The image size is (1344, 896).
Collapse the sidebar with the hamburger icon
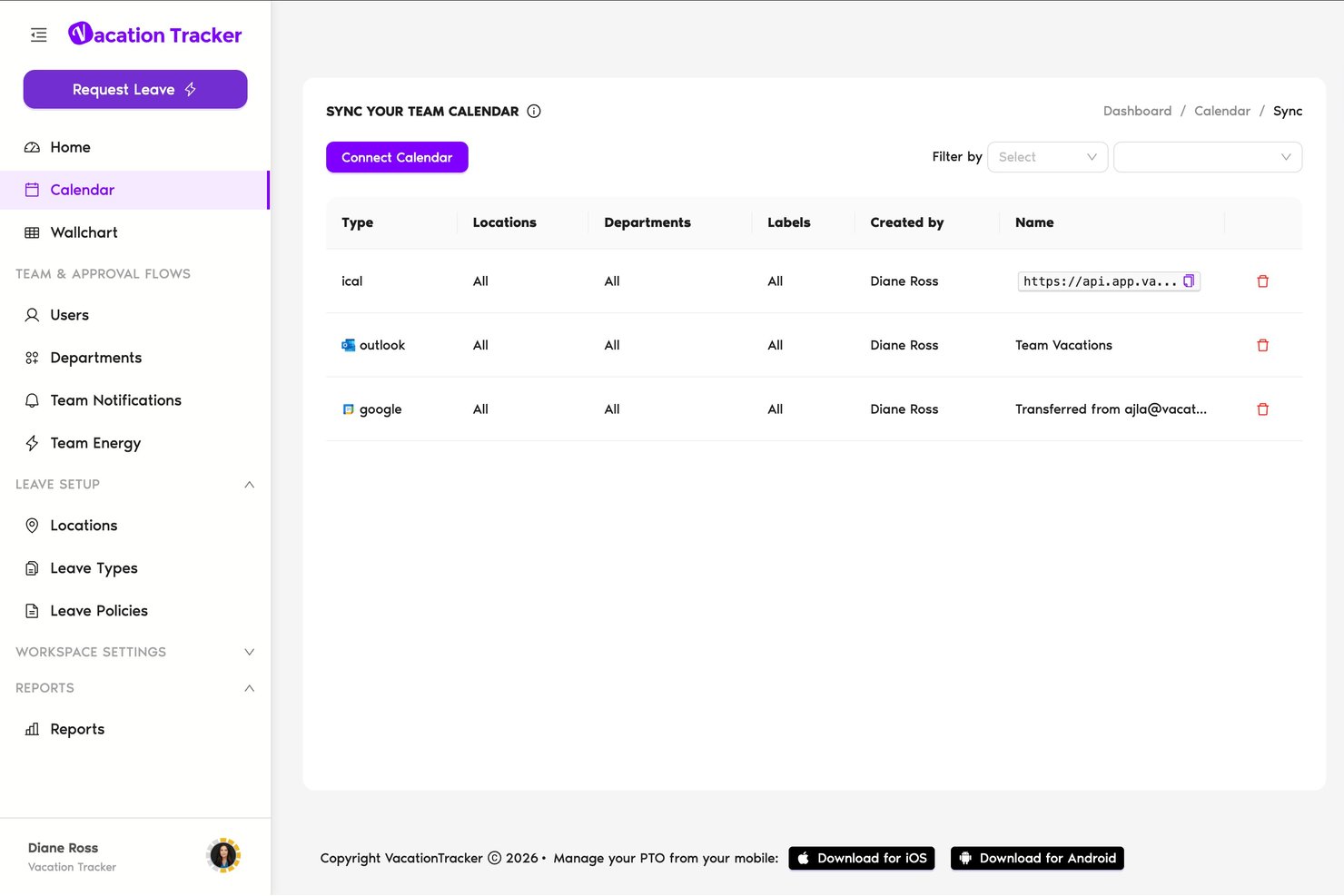38,35
